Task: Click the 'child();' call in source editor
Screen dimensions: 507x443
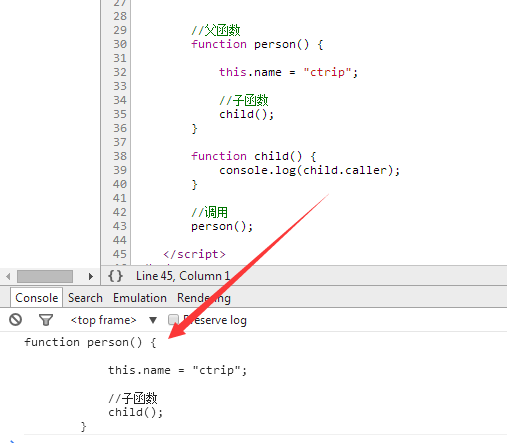Action: (246, 114)
